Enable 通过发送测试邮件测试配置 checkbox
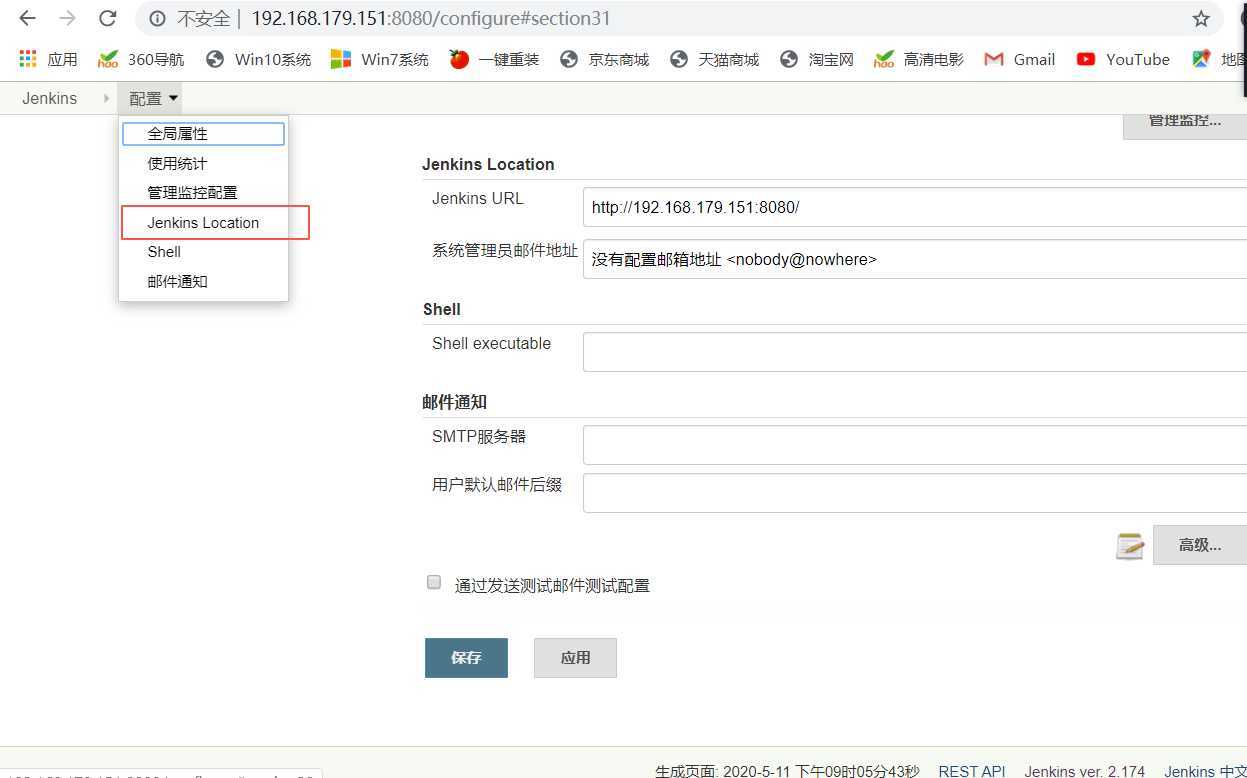The width and height of the screenshot is (1247, 778). (434, 582)
